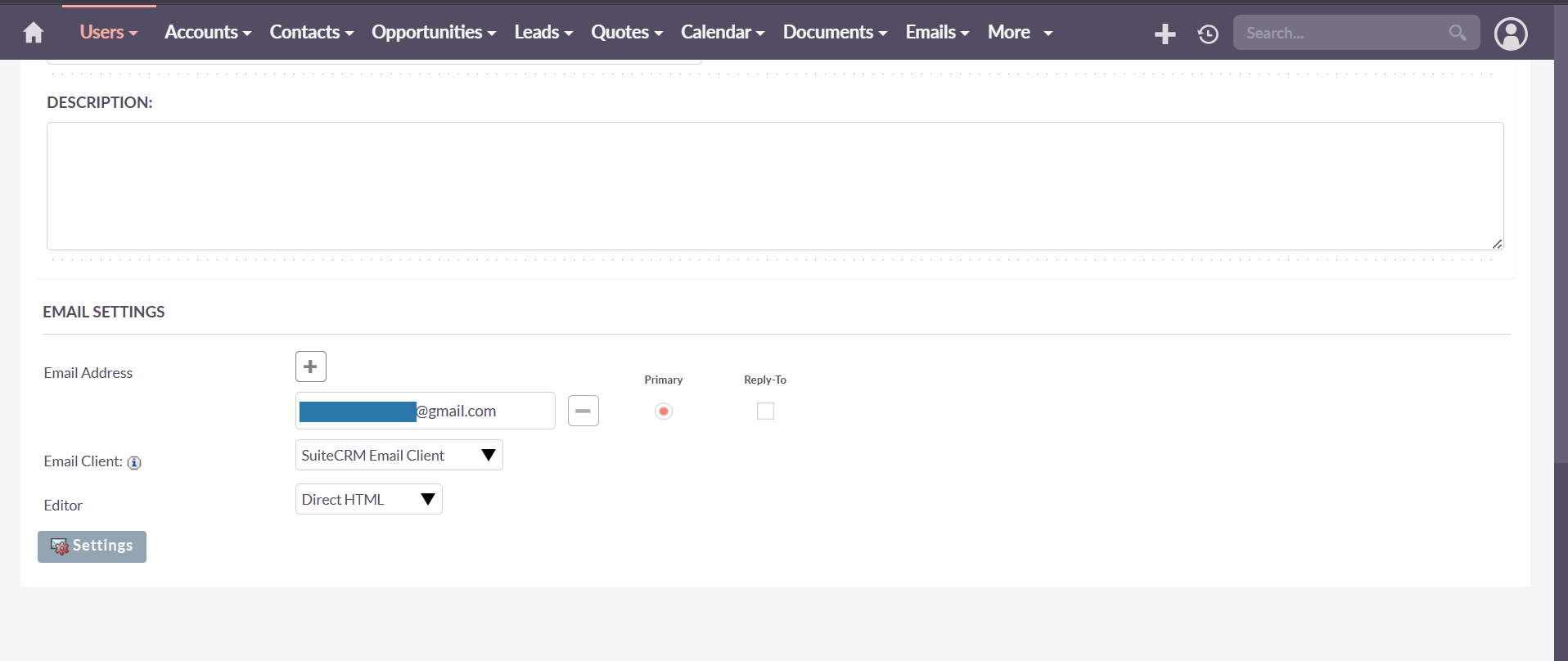Go to the home icon in navbar
This screenshot has width=1568, height=661.
point(34,33)
